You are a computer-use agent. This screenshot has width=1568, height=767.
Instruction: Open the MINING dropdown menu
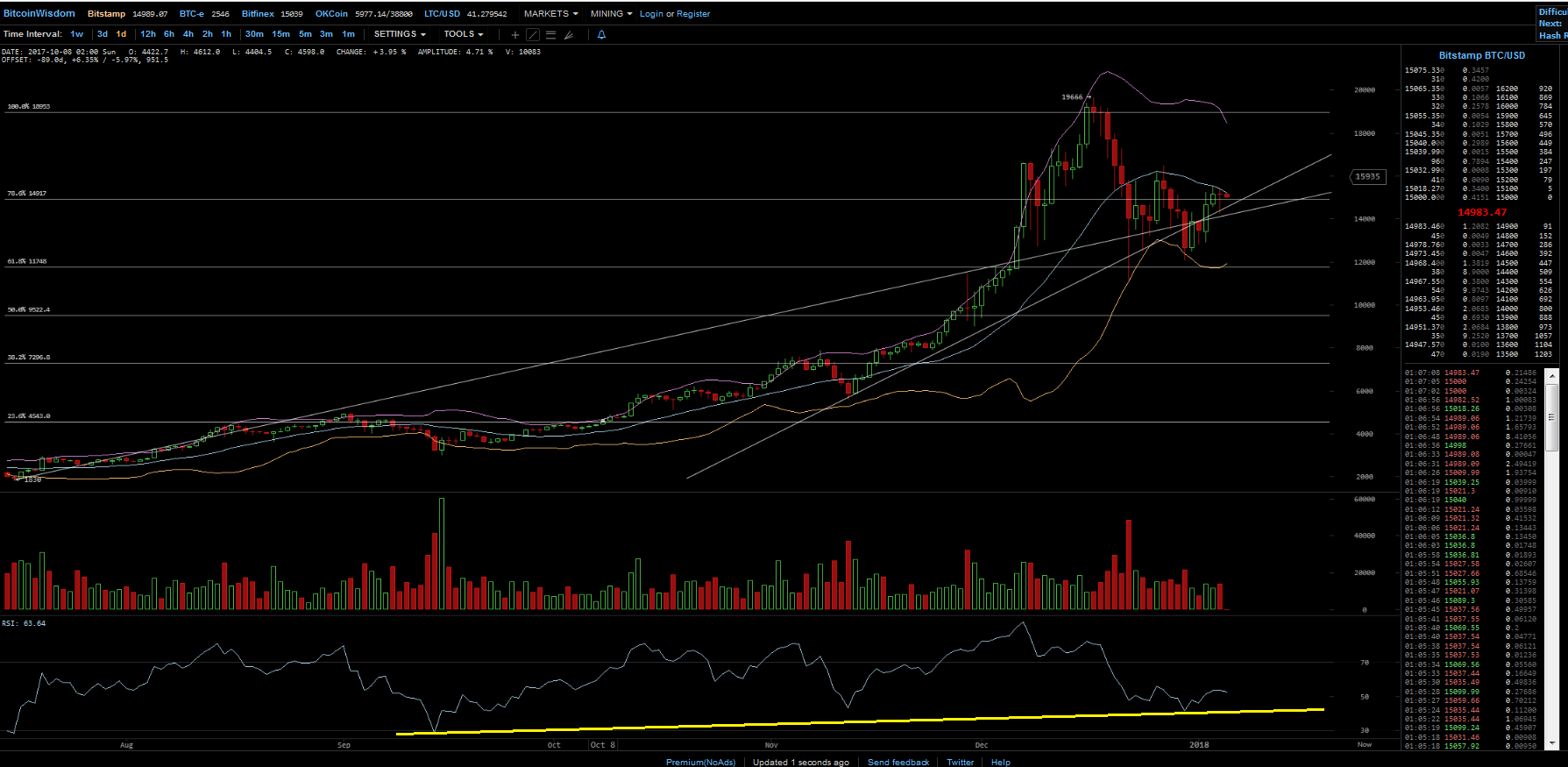pos(611,14)
